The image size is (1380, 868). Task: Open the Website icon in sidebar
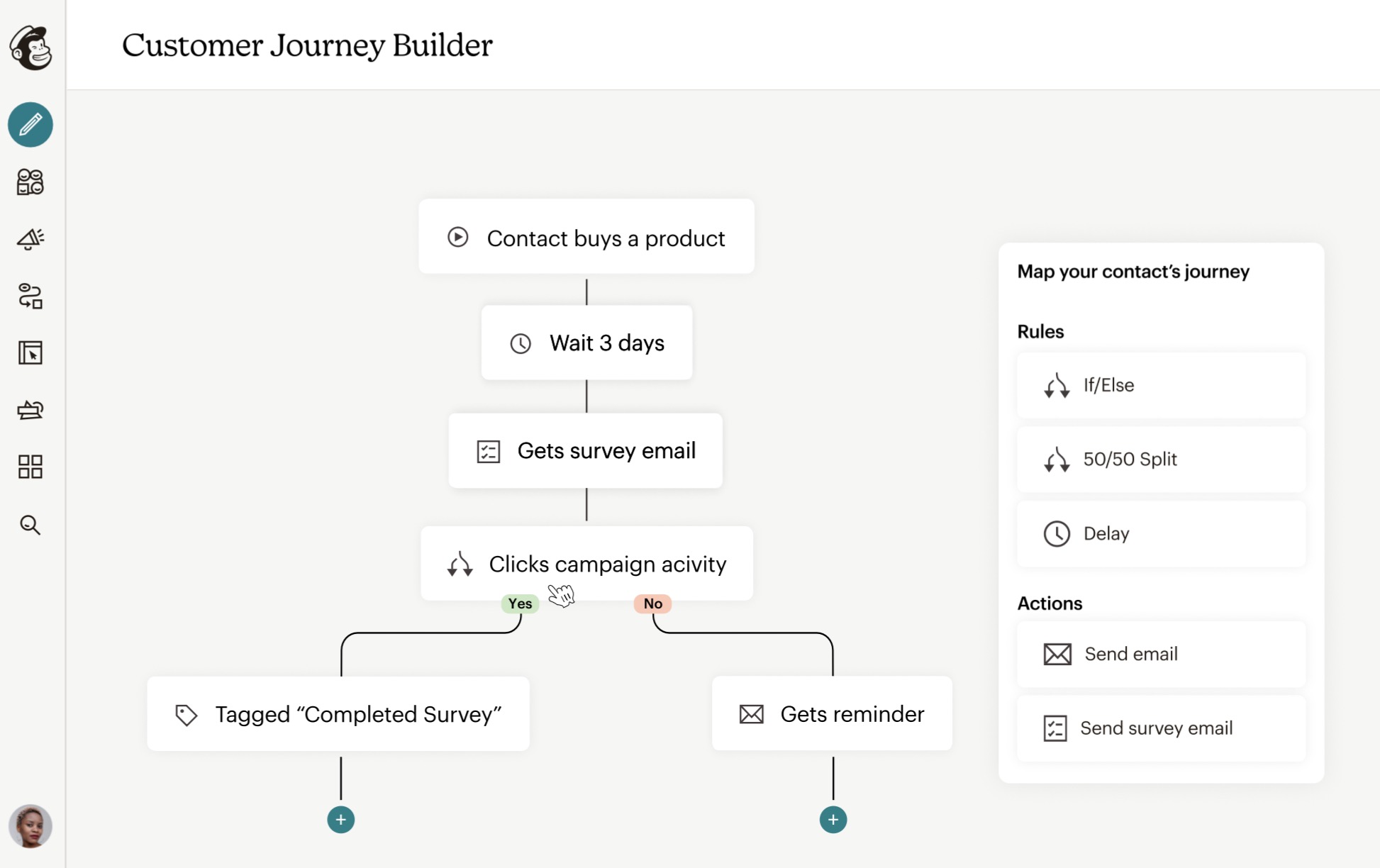[x=30, y=352]
